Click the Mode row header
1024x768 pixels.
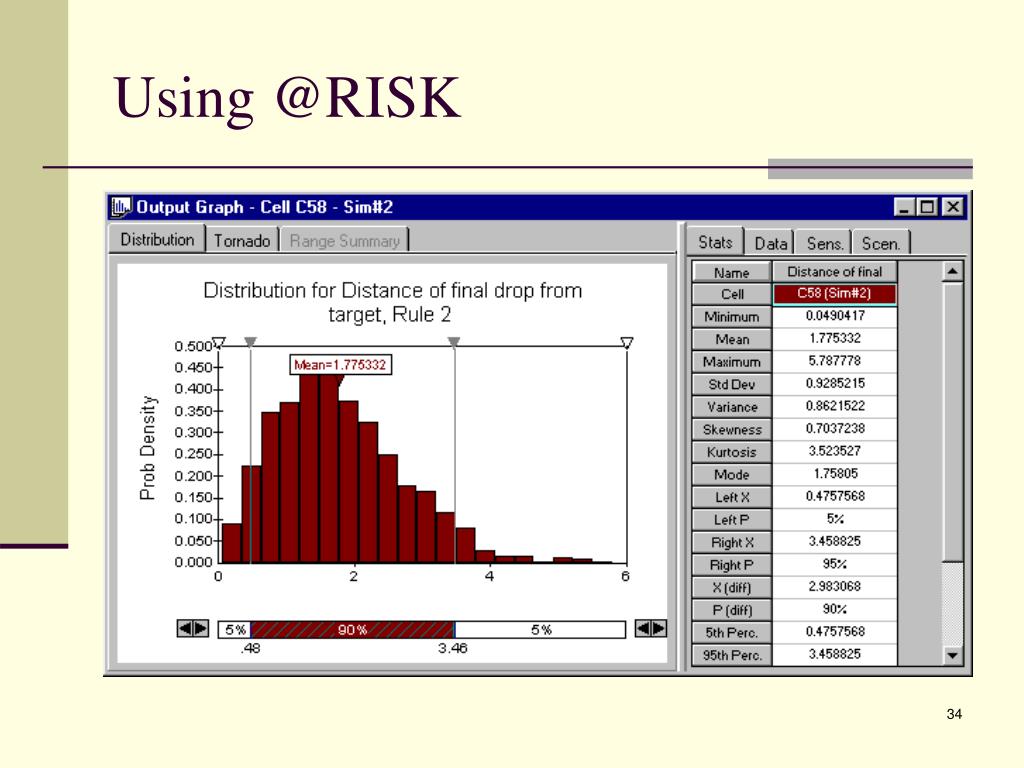pos(731,475)
